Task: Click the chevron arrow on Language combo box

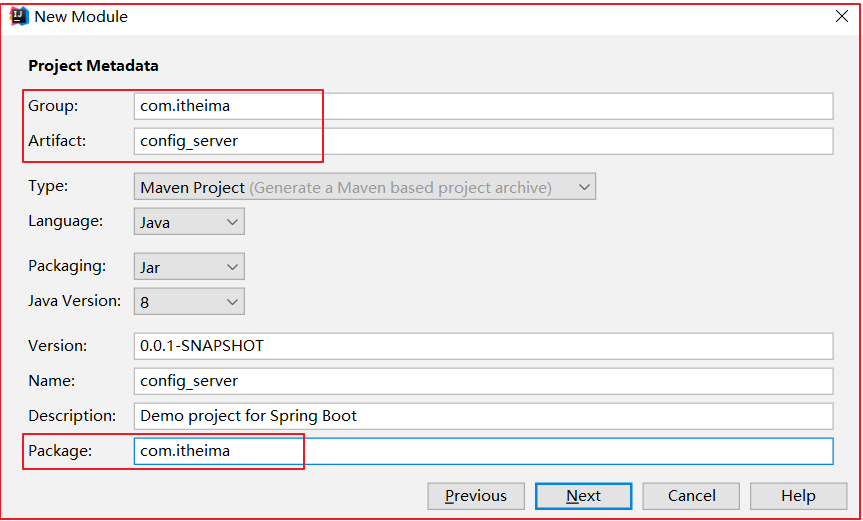Action: tap(233, 222)
